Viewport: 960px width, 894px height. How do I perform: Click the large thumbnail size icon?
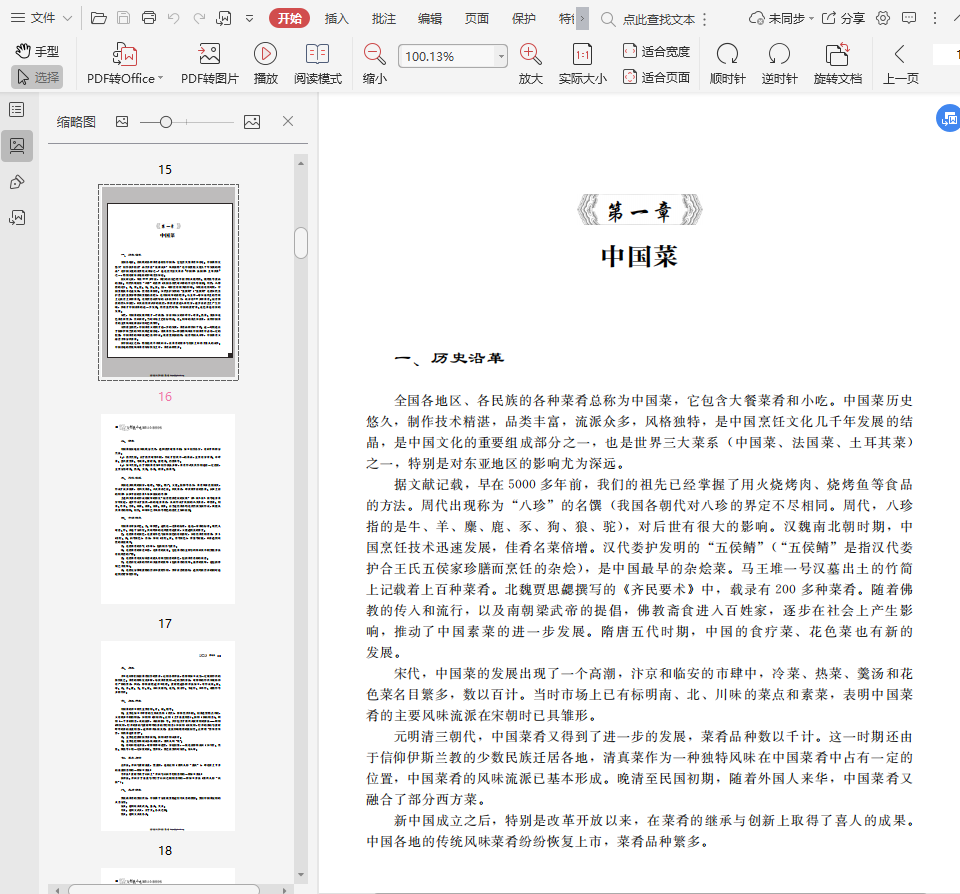pyautogui.click(x=252, y=122)
